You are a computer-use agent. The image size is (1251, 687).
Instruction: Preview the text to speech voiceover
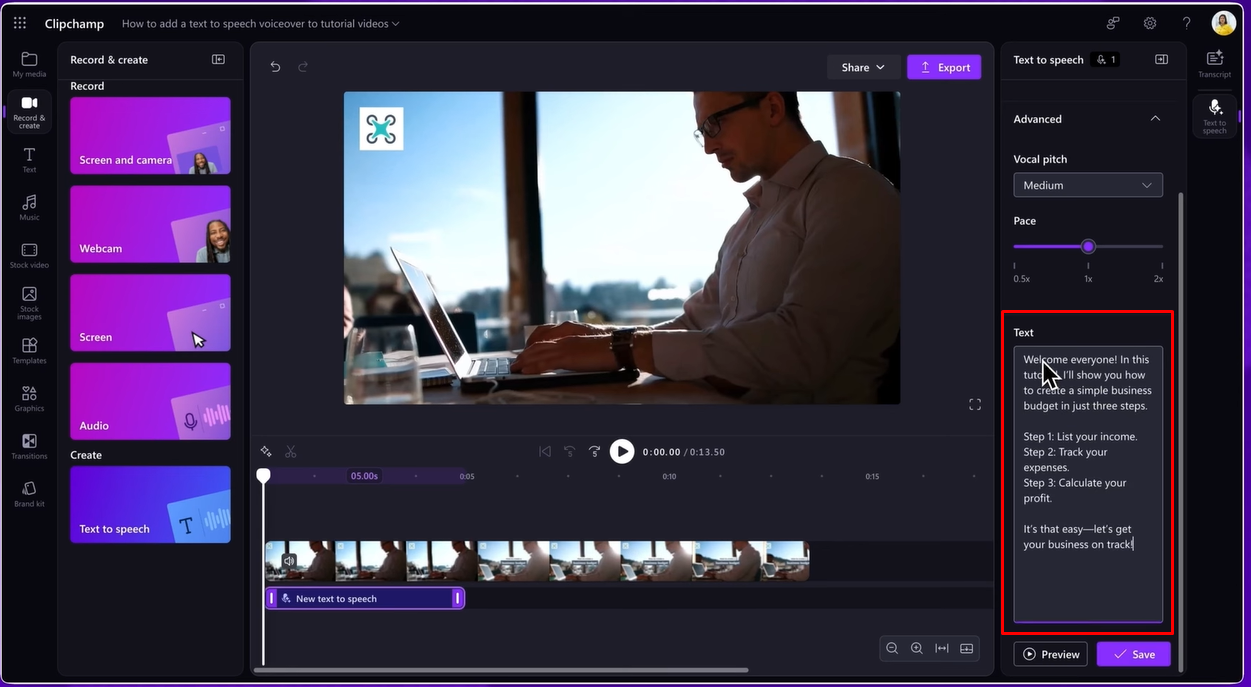click(1050, 654)
